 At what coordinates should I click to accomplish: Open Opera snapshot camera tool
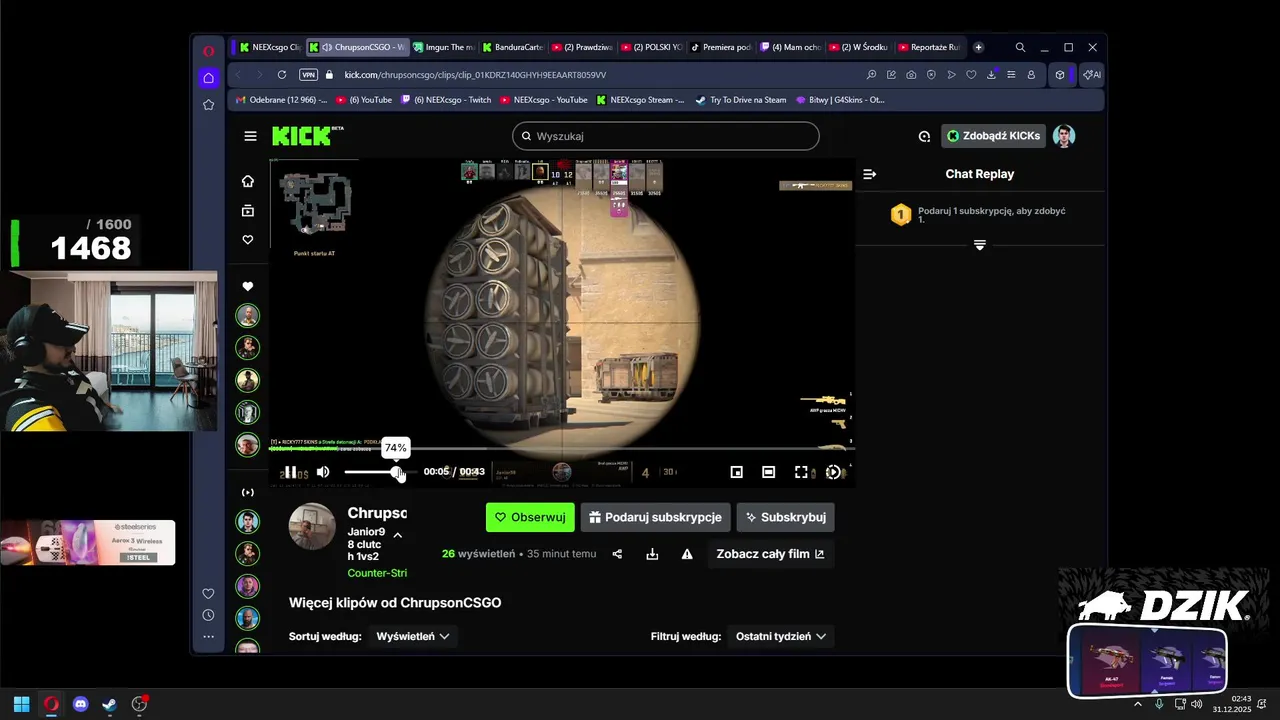point(911,75)
